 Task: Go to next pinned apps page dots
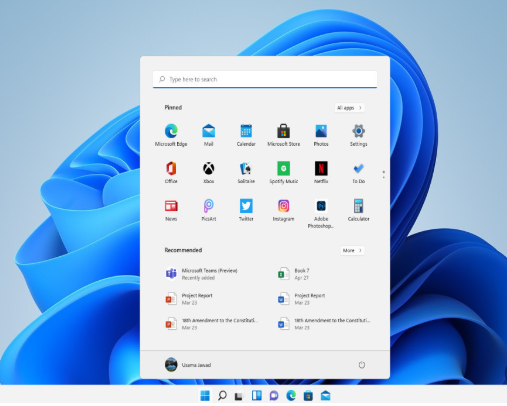[384, 174]
